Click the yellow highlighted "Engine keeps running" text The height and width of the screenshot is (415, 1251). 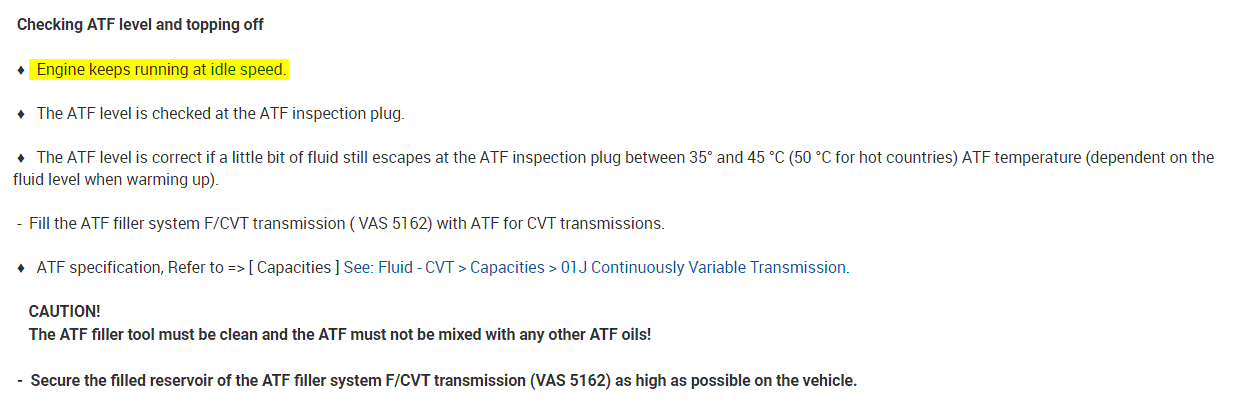[161, 70]
